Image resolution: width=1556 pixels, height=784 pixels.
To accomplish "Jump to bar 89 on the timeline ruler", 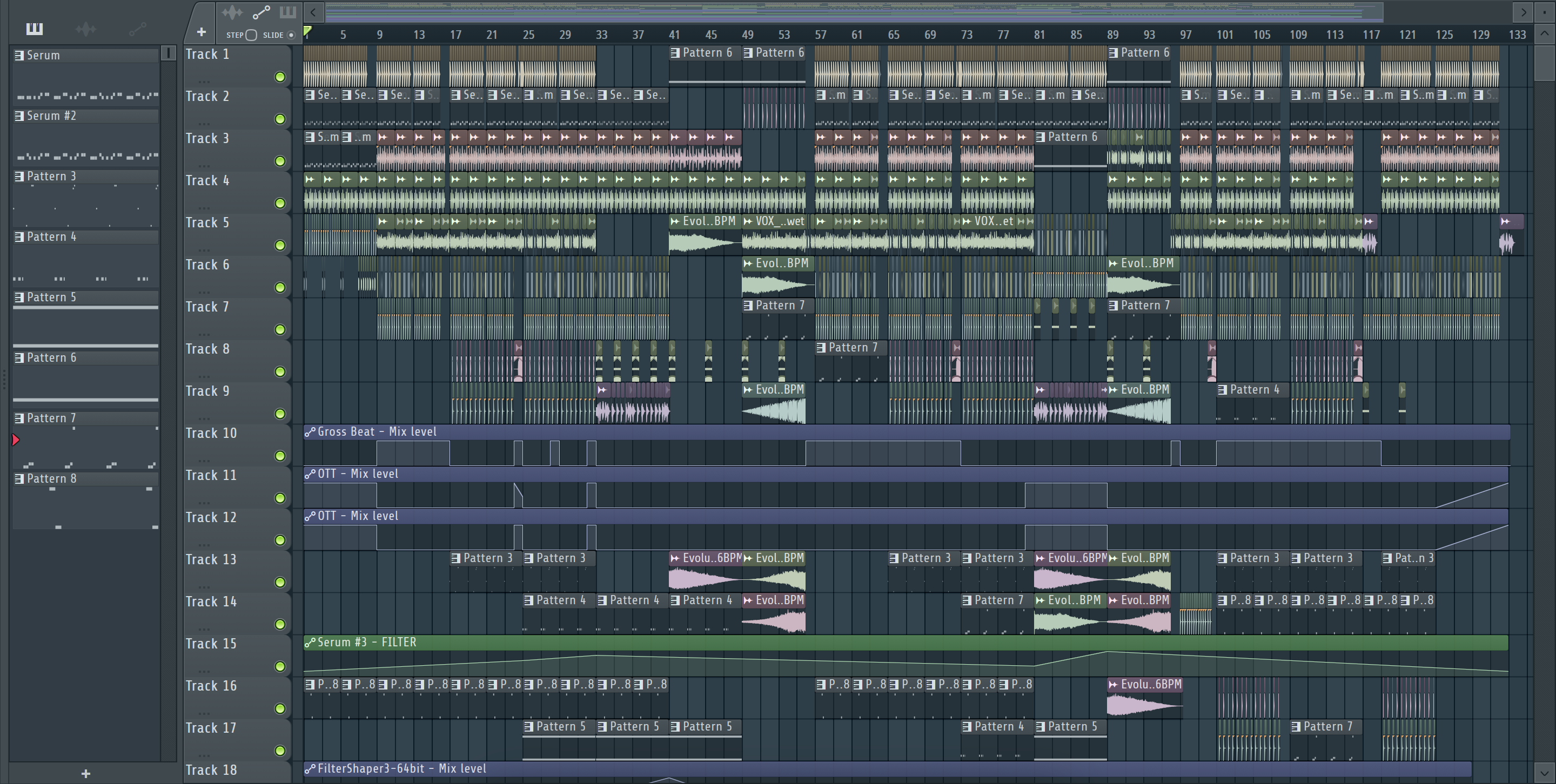I will (x=1112, y=35).
